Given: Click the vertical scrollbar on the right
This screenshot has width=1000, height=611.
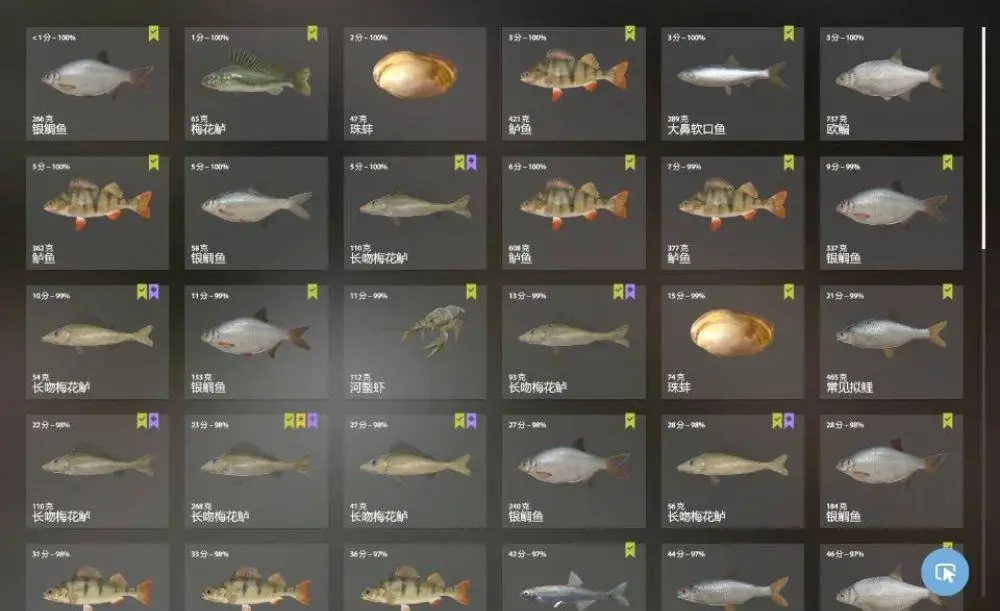Looking at the screenshot, I should [984, 137].
